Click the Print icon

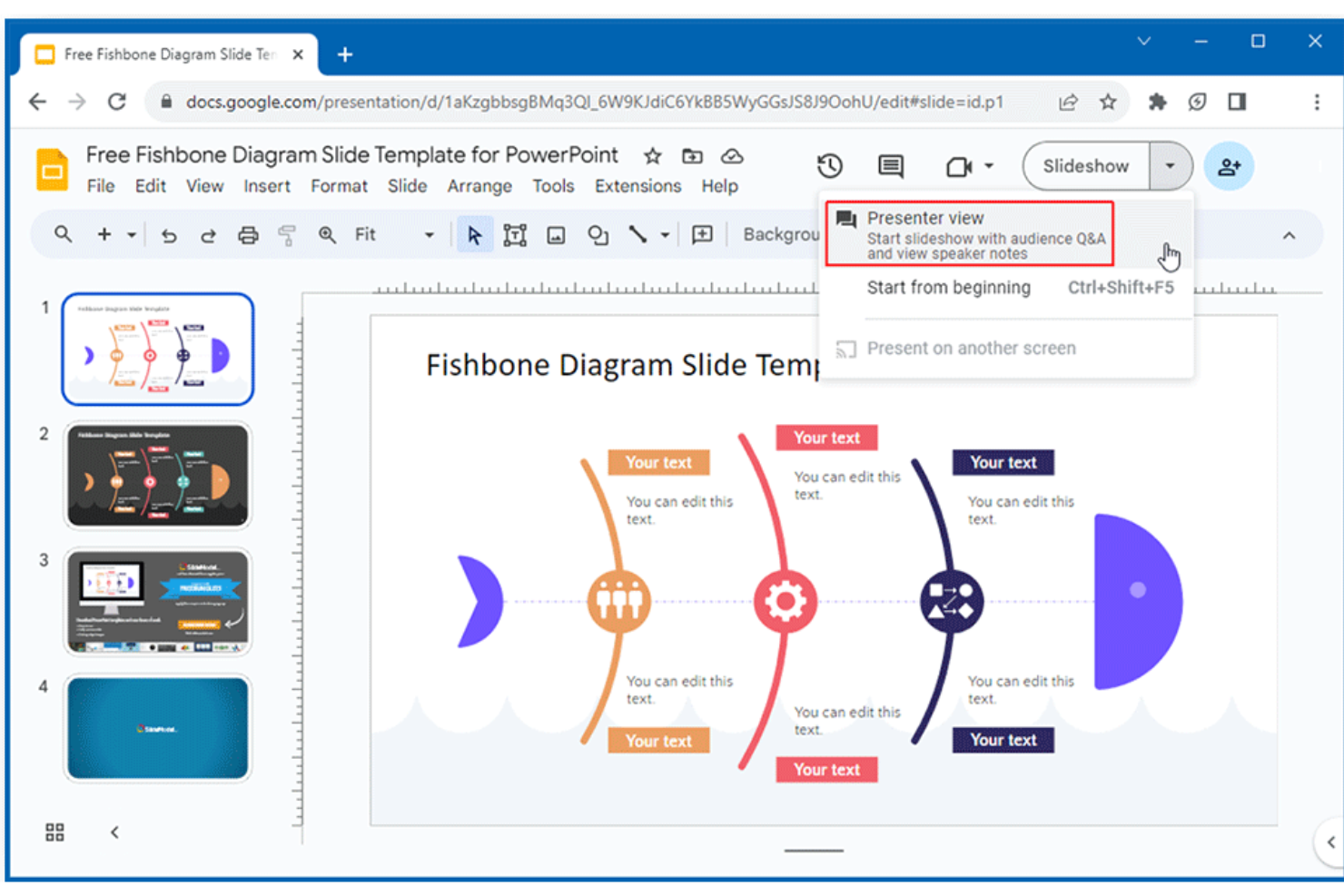[248, 234]
